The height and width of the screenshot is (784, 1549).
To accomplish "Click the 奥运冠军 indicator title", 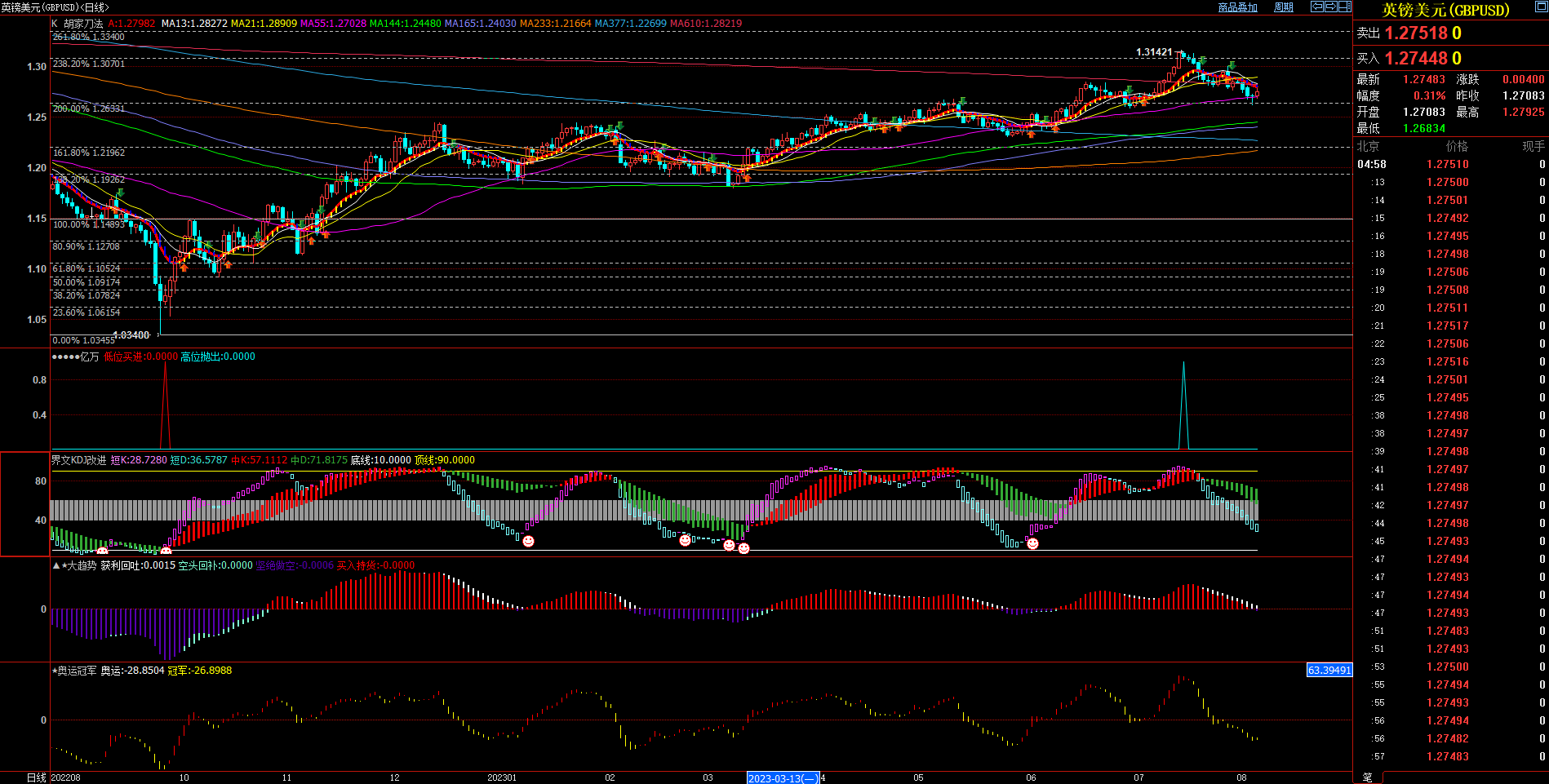I will (77, 671).
